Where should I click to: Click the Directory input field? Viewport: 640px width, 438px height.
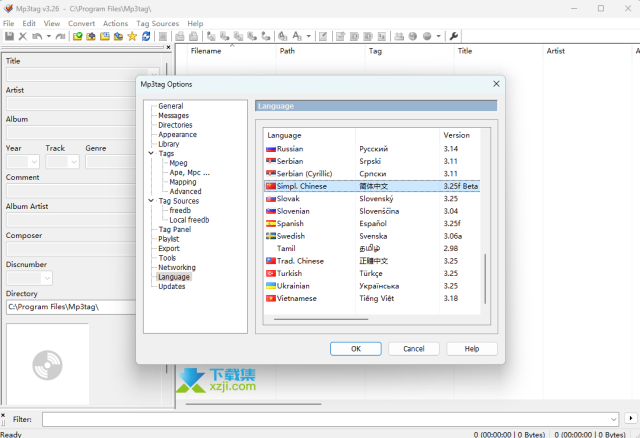71,307
